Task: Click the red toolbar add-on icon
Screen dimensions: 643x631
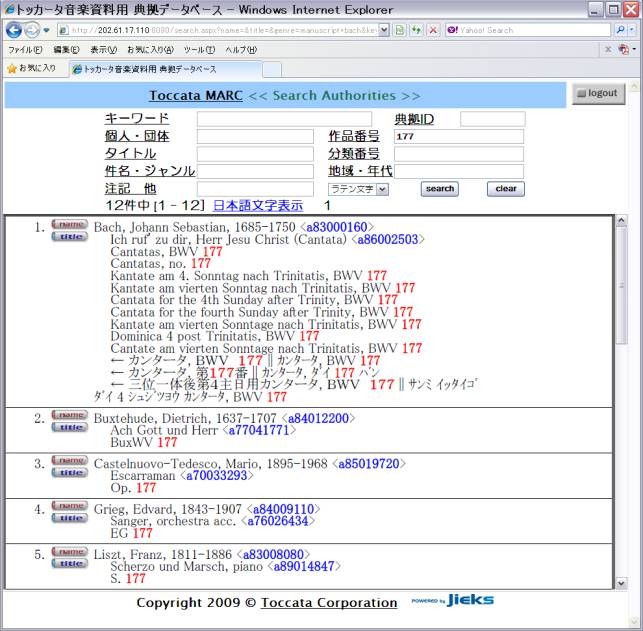Action: (624, 50)
